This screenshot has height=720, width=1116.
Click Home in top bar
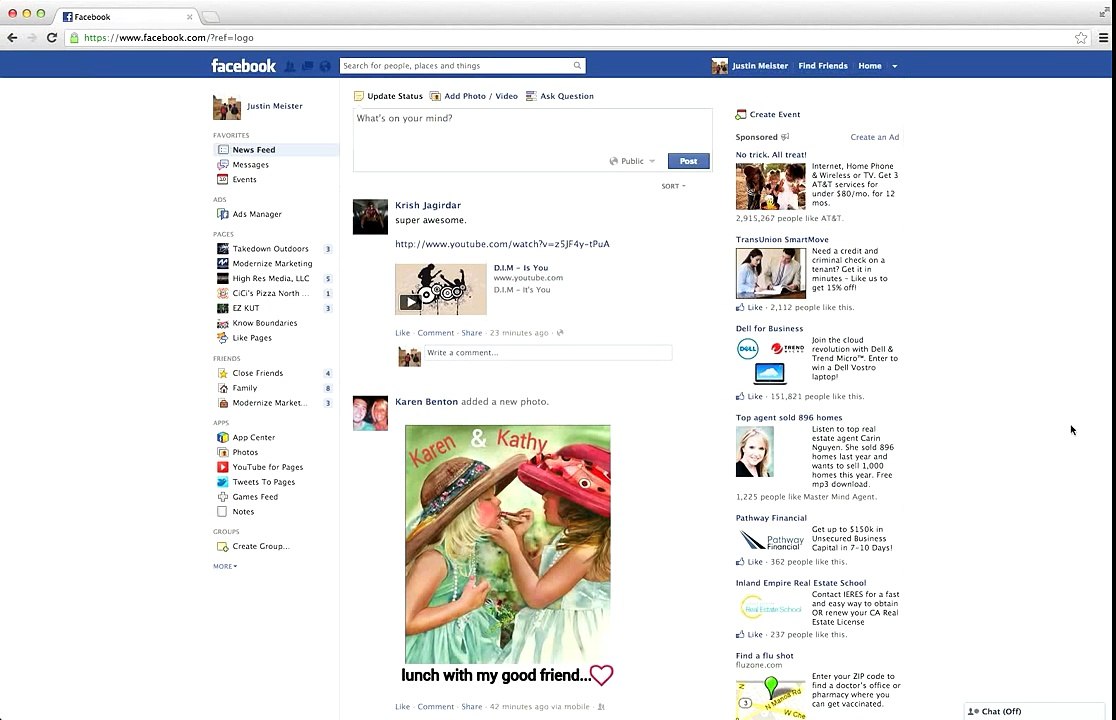(870, 66)
